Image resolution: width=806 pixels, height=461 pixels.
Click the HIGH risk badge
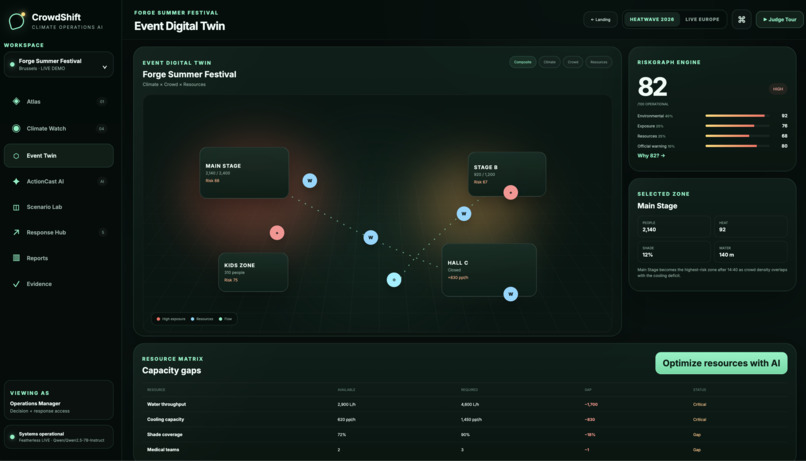pyautogui.click(x=778, y=89)
